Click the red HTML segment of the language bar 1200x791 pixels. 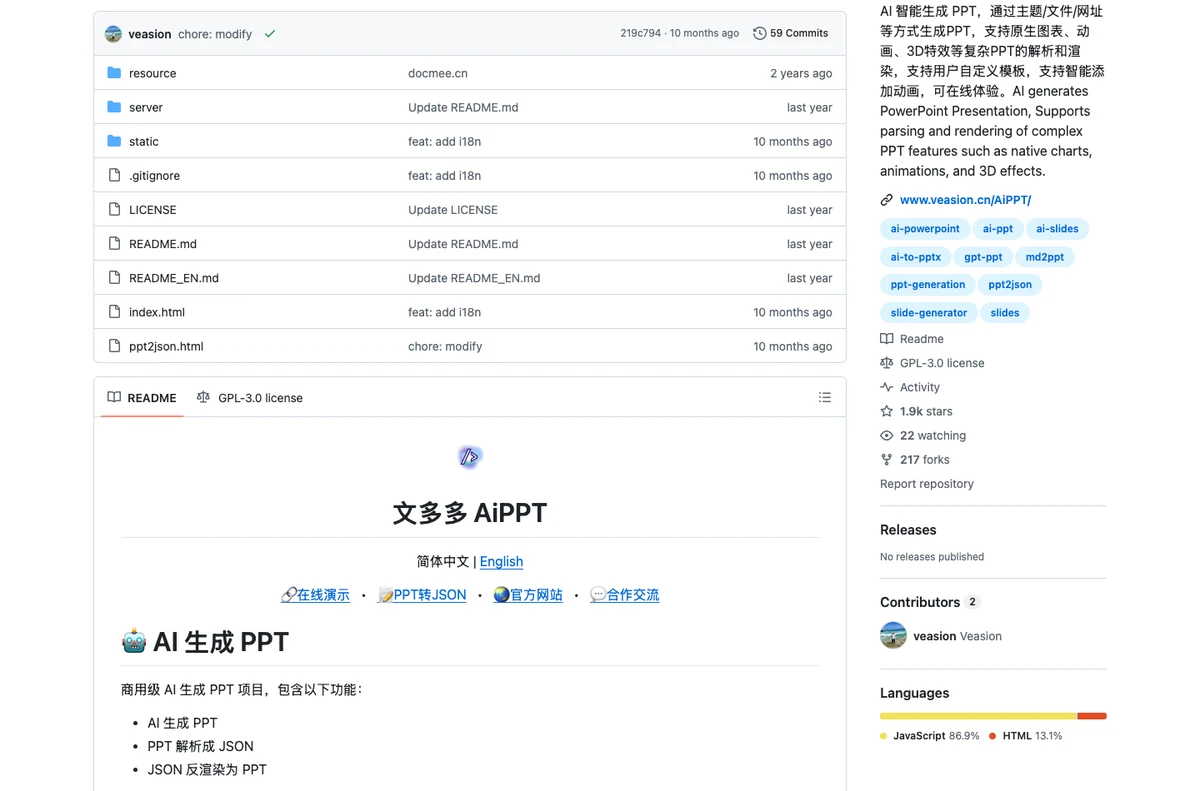tap(1092, 716)
